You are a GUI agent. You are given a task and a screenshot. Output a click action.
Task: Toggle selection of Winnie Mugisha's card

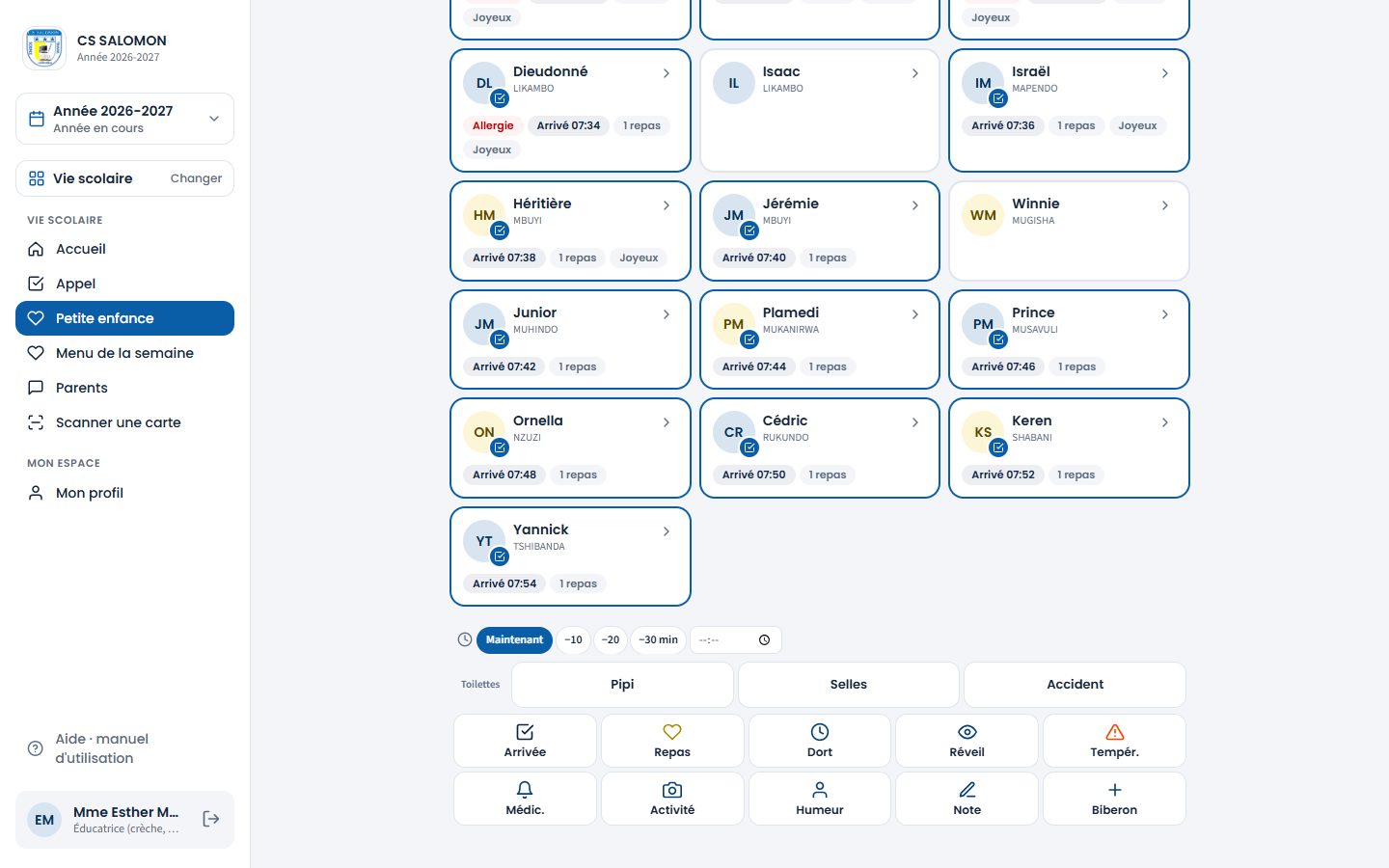click(x=1069, y=231)
